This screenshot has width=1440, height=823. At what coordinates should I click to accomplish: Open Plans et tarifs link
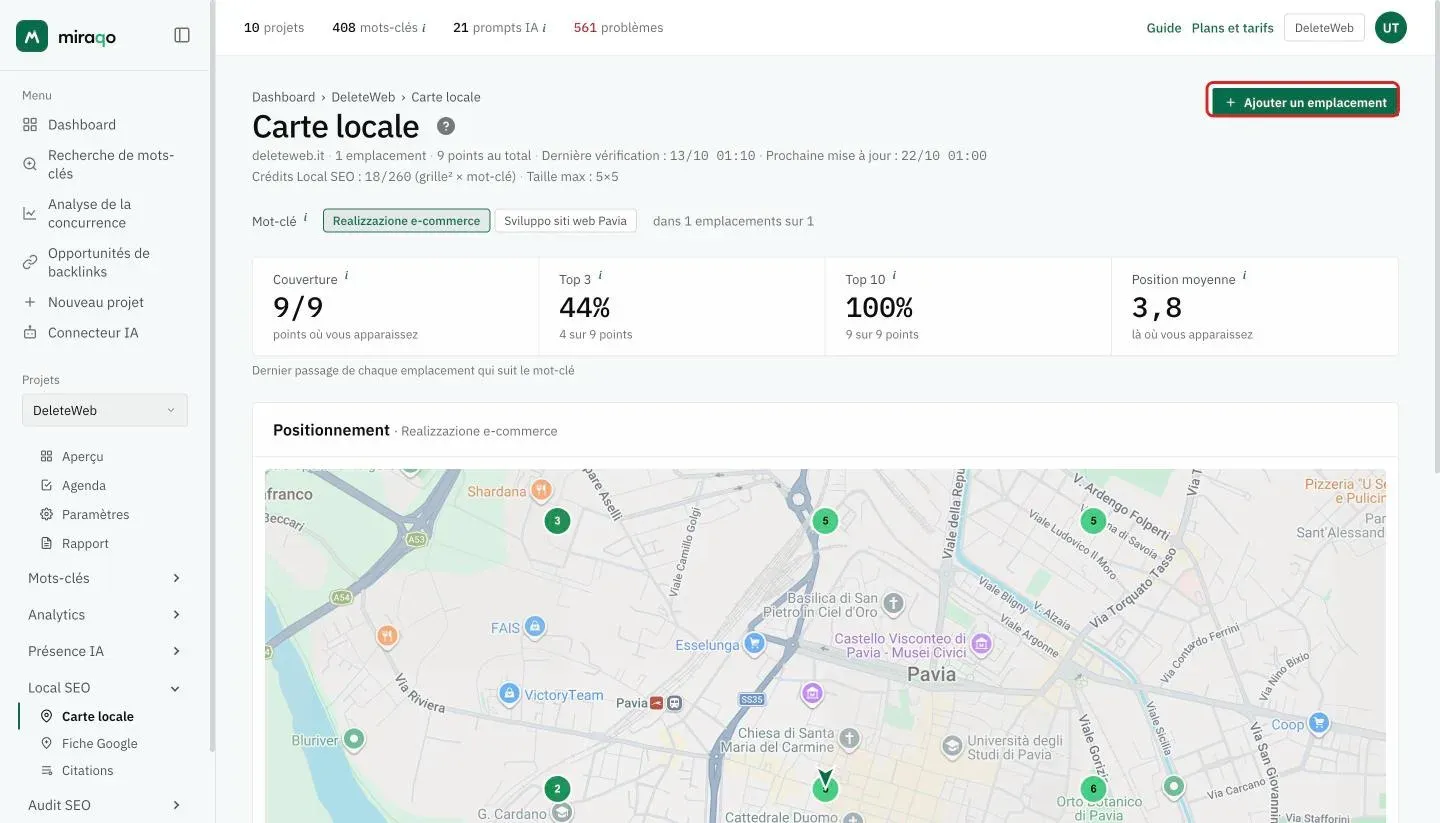pos(1233,28)
